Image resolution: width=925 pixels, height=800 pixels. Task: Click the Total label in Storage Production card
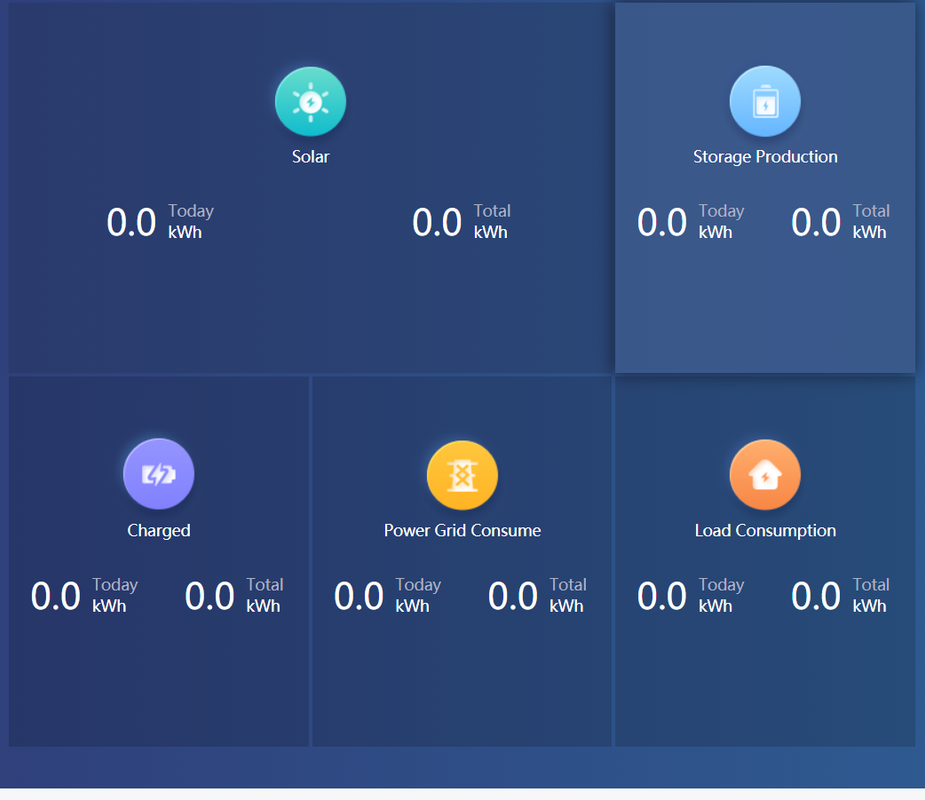pos(871,211)
